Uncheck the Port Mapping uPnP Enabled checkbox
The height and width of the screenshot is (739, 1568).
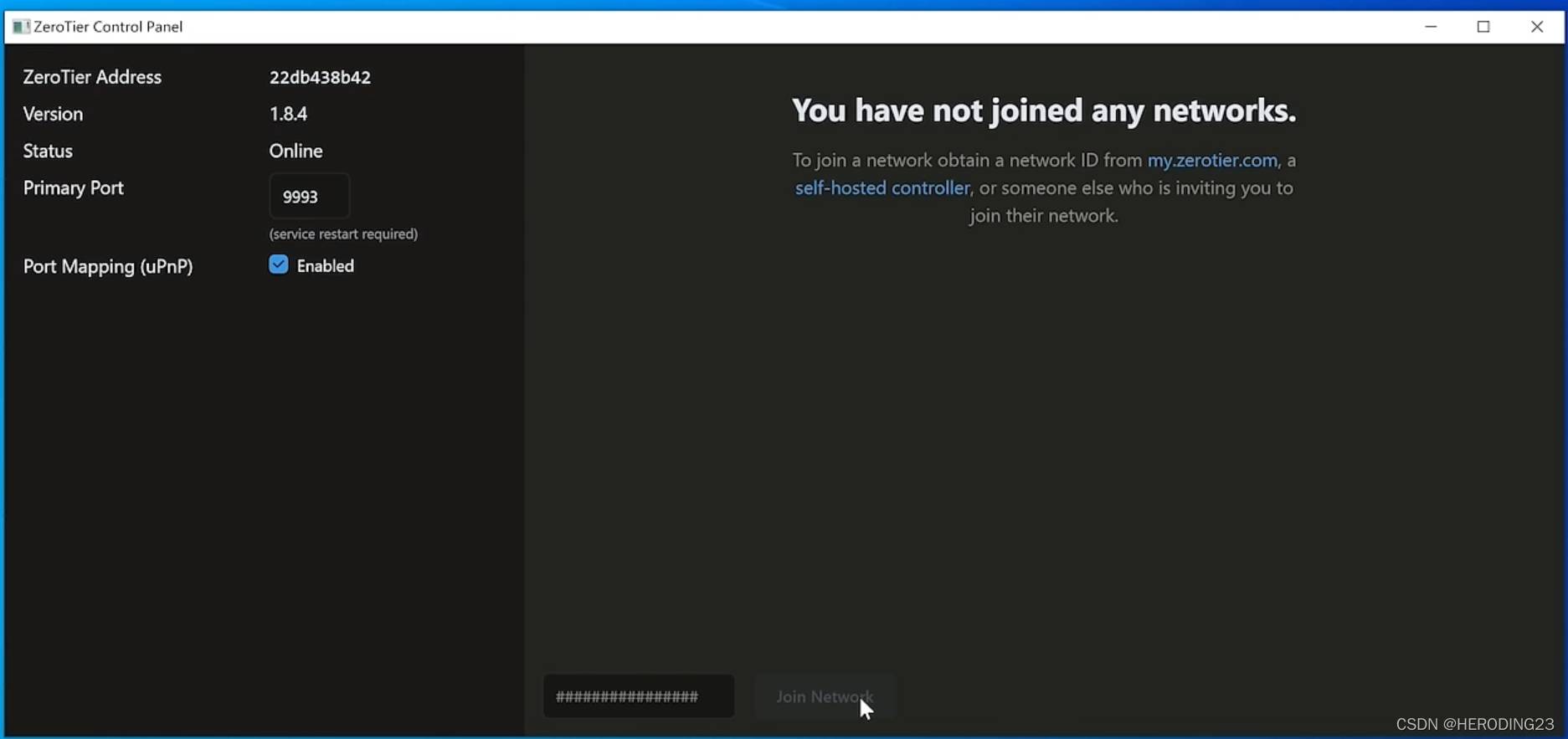click(x=279, y=264)
